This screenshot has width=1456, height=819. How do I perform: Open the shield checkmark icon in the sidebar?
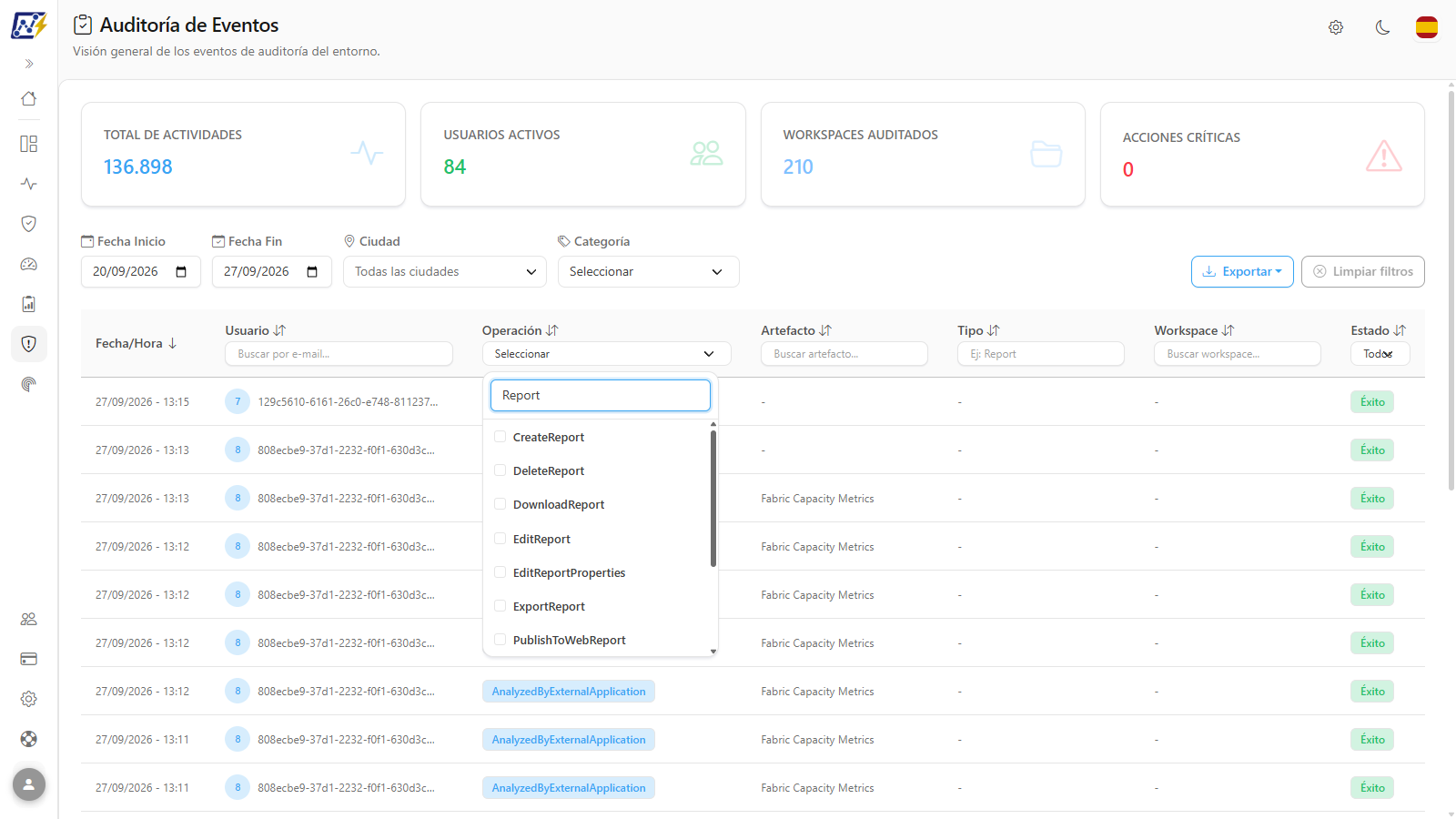pyautogui.click(x=29, y=224)
